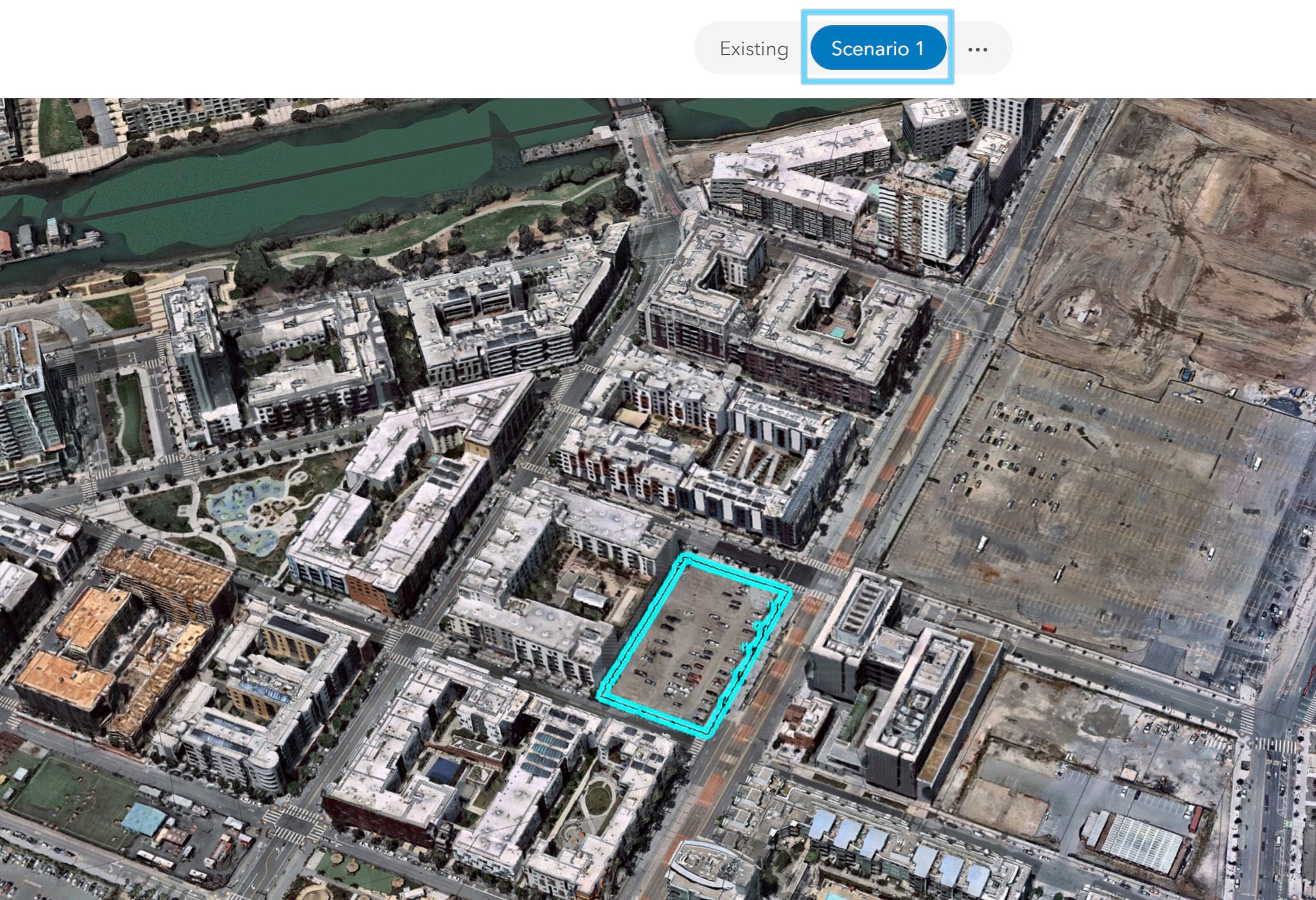Click the small light-blue roofed building

pos(144,820)
